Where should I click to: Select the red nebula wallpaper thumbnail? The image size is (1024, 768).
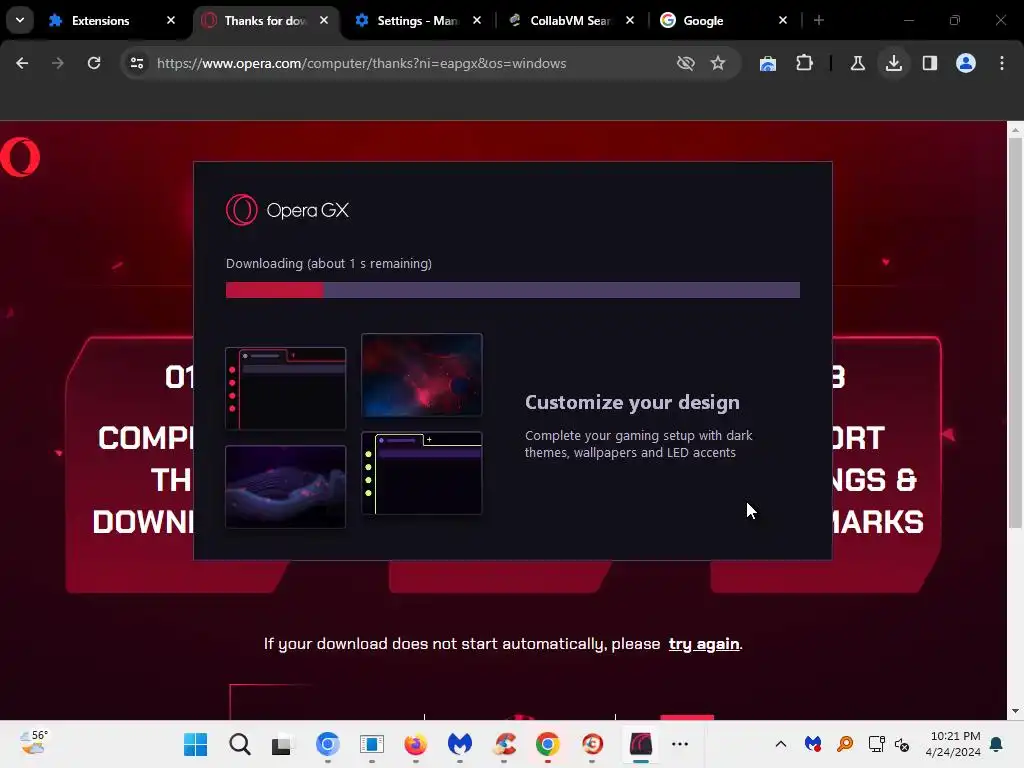pos(422,375)
